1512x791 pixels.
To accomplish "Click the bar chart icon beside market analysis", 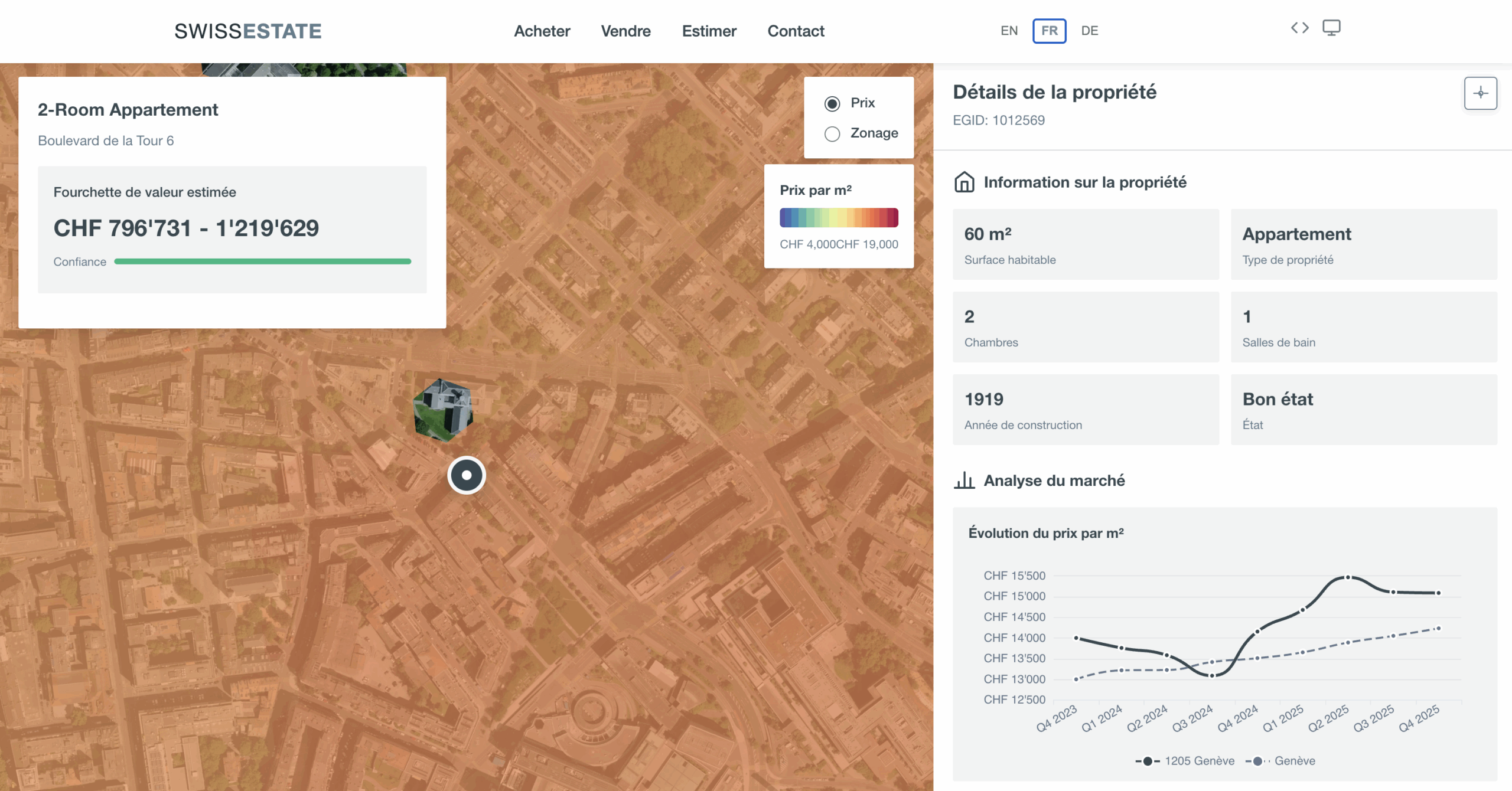I will tap(964, 481).
